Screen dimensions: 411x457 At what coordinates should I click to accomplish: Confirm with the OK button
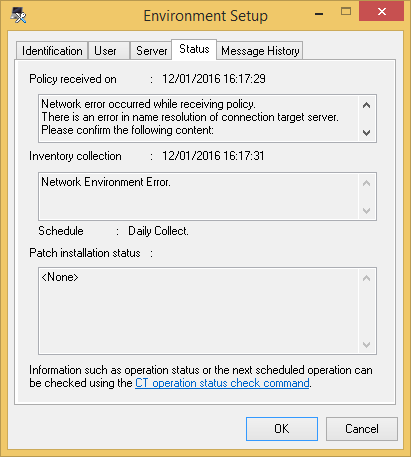282,429
